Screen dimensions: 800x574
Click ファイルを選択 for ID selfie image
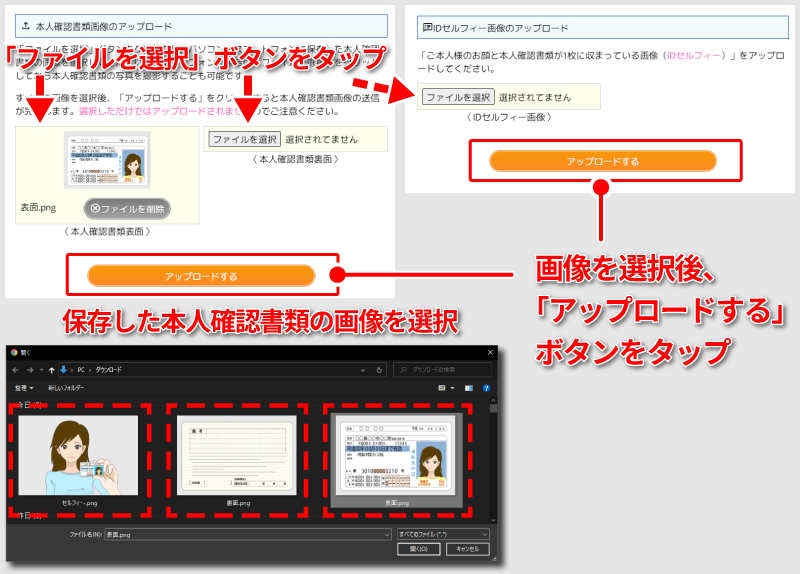[458, 97]
